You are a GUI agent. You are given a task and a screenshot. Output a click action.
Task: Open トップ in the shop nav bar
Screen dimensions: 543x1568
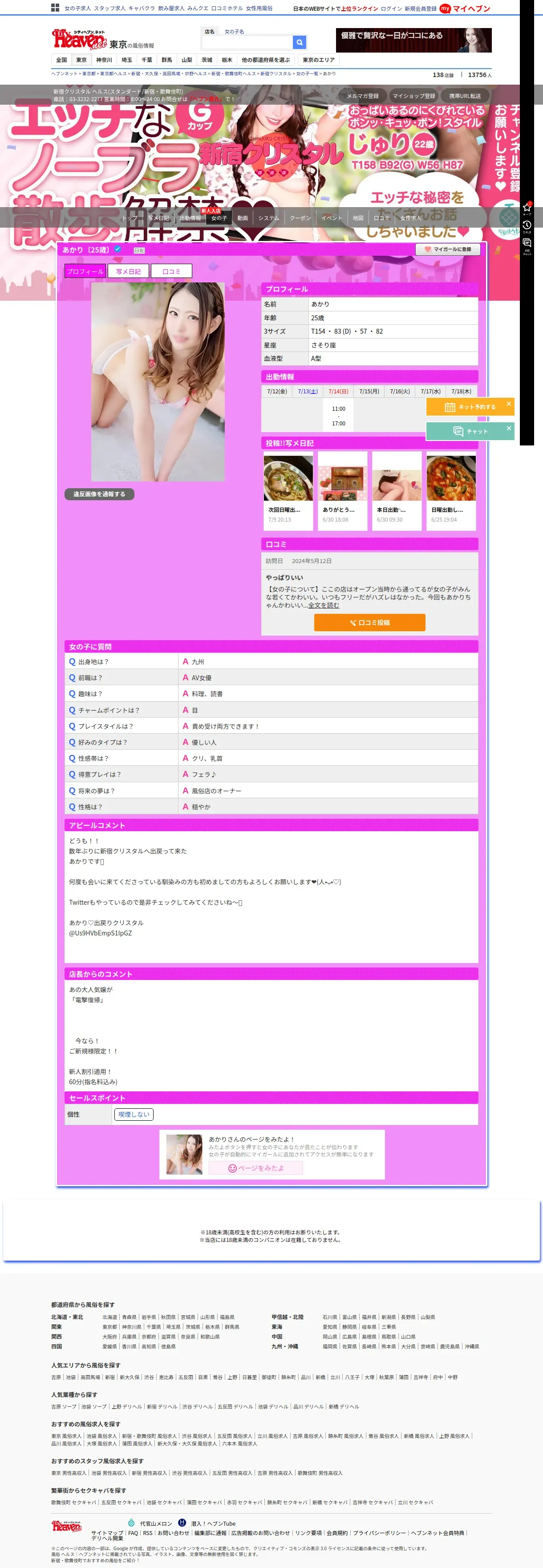coord(130,218)
